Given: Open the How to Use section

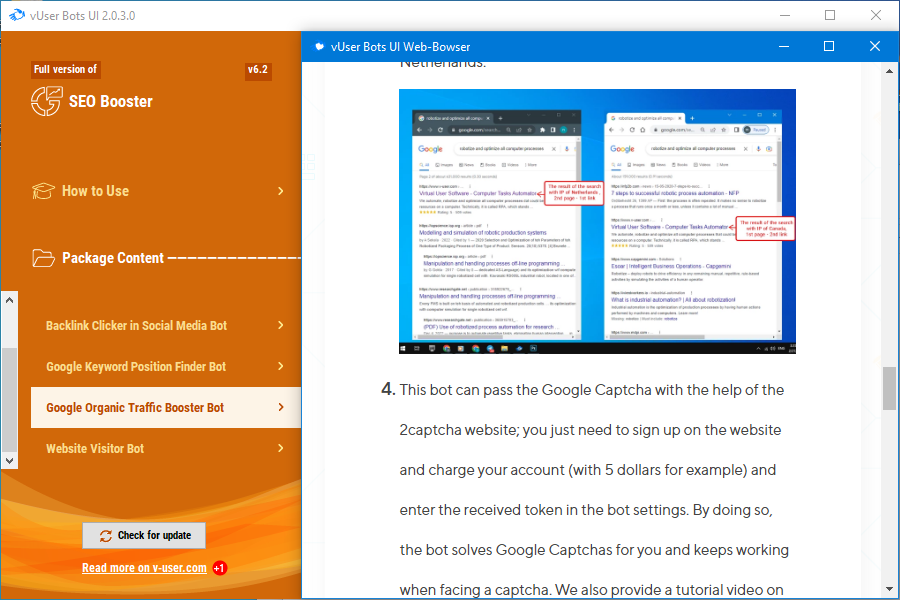Looking at the screenshot, I should [x=158, y=191].
